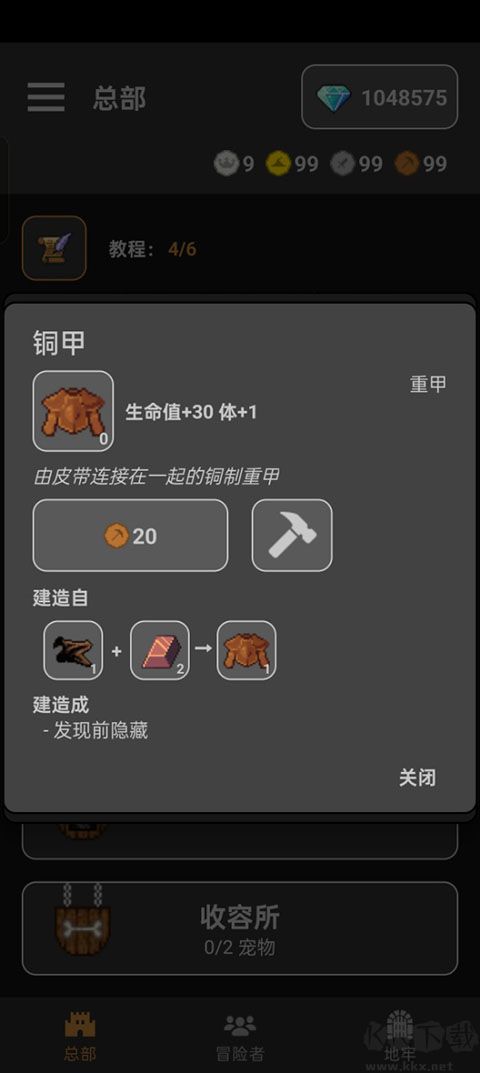Tap the resulting copper armor recipe icon
This screenshot has width=480, height=1073.
tap(247, 650)
